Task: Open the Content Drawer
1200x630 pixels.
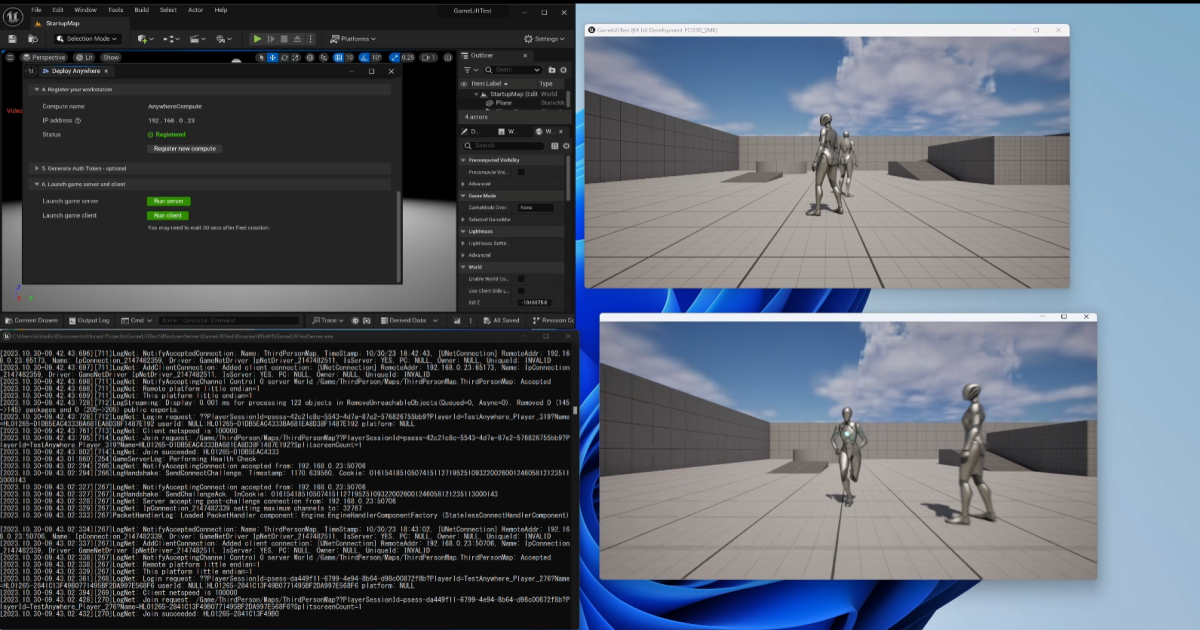Action: coord(32,320)
